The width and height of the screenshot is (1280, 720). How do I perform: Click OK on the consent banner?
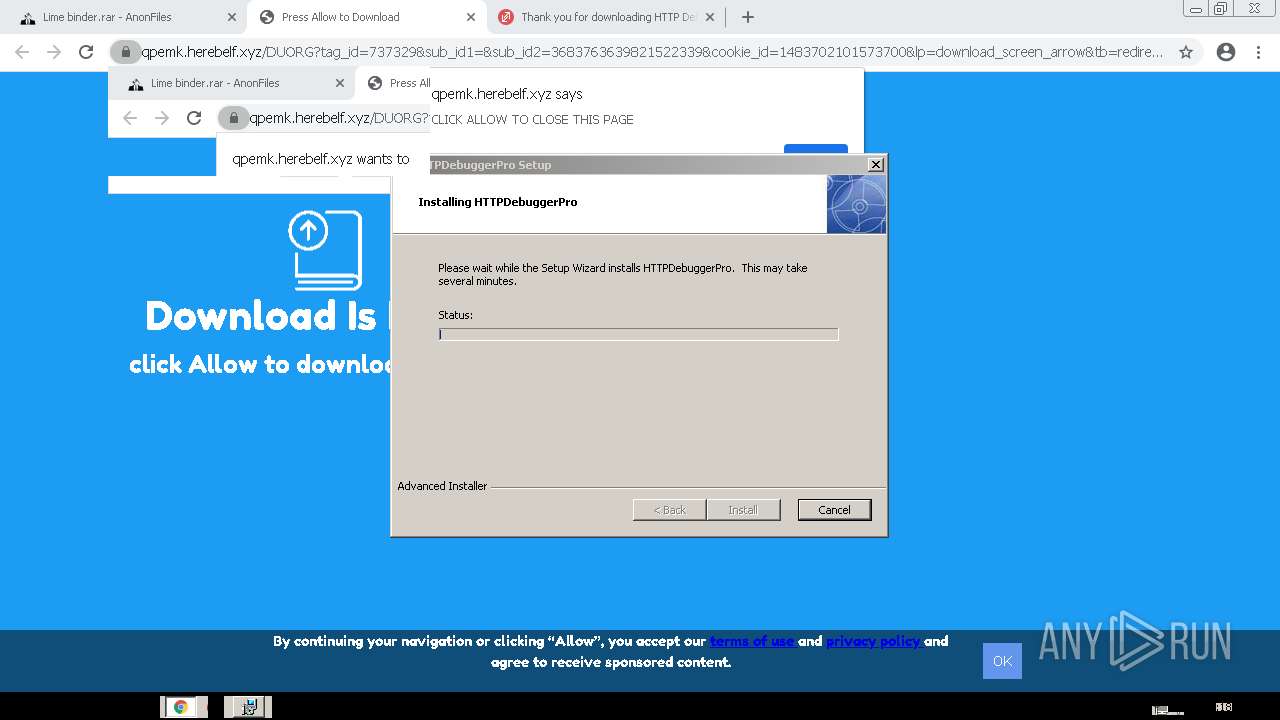pos(1002,661)
